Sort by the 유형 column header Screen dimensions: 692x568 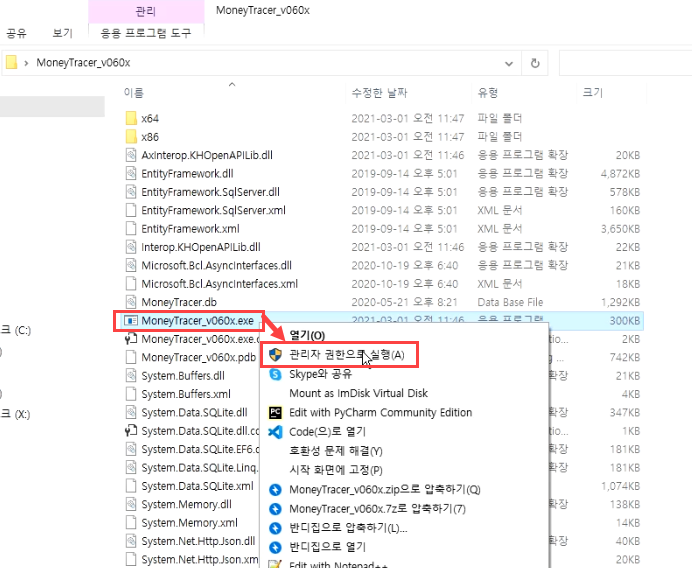(x=488, y=93)
